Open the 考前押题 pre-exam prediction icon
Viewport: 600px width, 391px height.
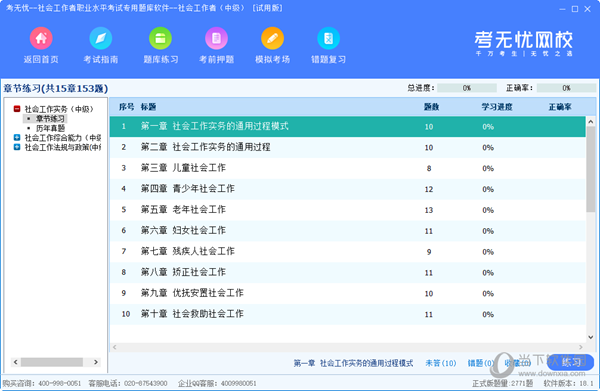(x=216, y=38)
